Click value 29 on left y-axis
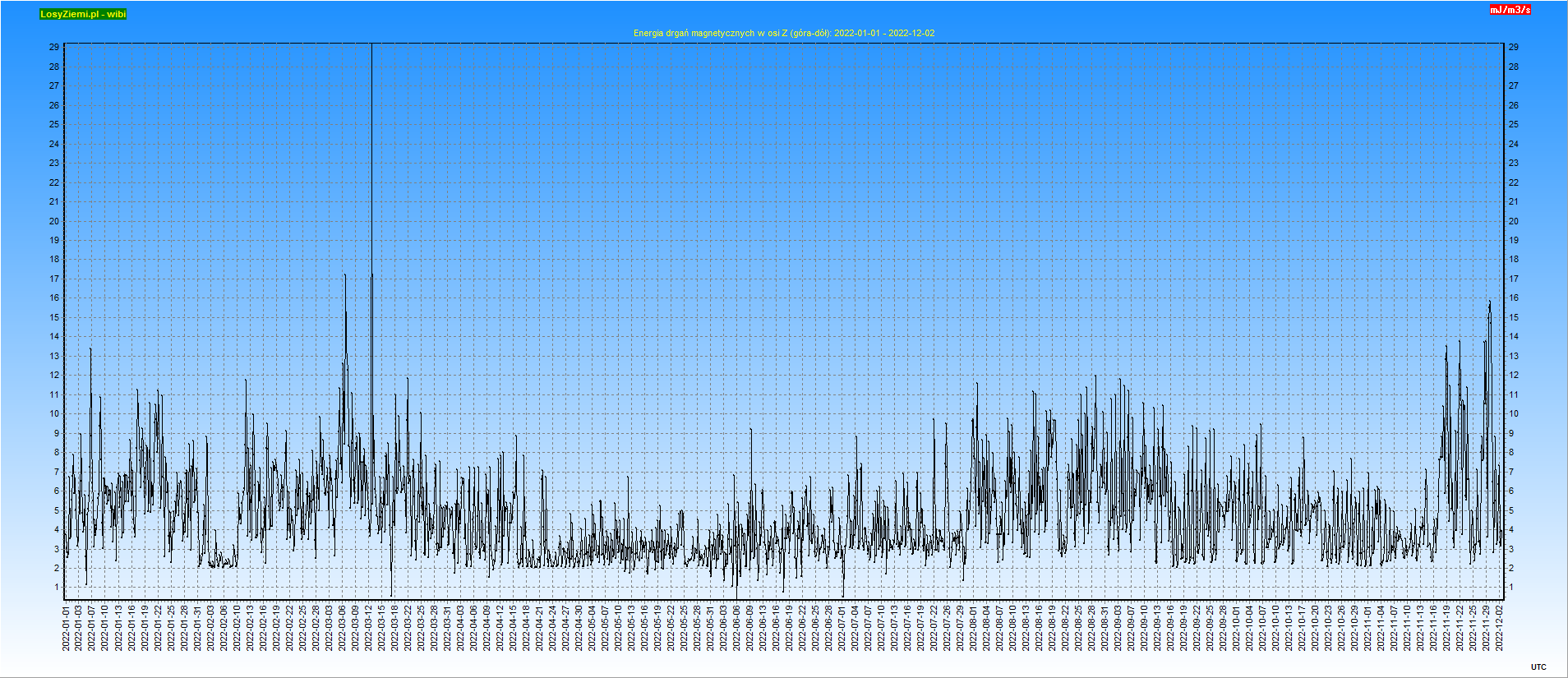The height and width of the screenshot is (678, 1568). point(54,47)
